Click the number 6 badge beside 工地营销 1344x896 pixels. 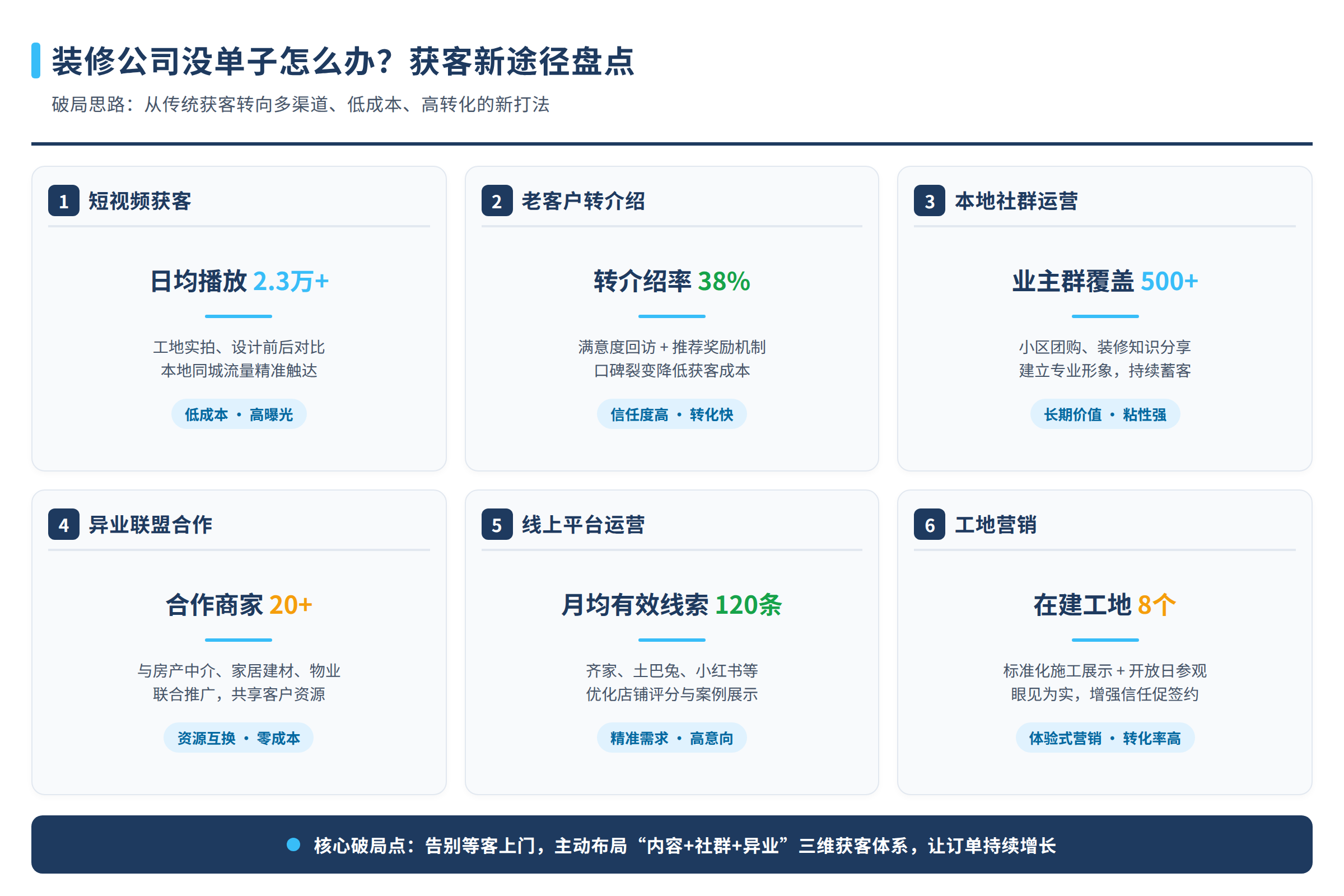[x=929, y=525]
